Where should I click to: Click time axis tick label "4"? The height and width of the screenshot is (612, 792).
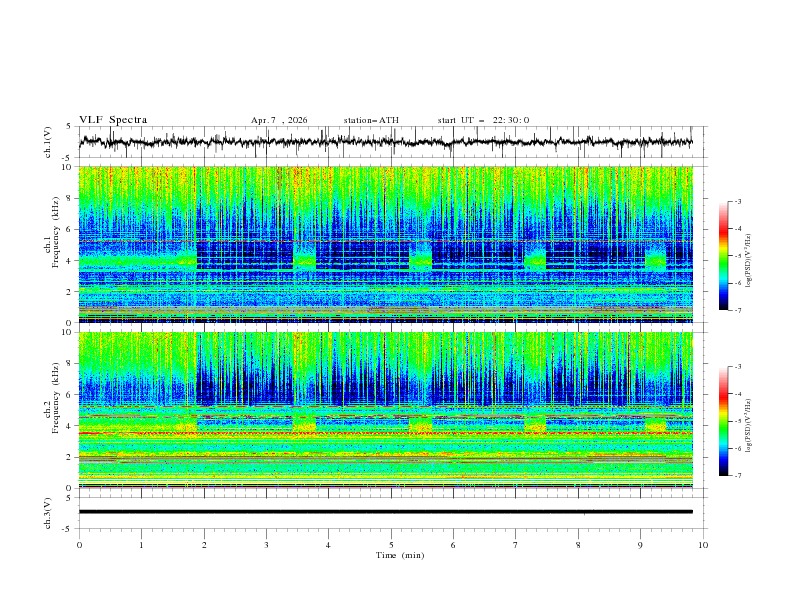[x=328, y=545]
